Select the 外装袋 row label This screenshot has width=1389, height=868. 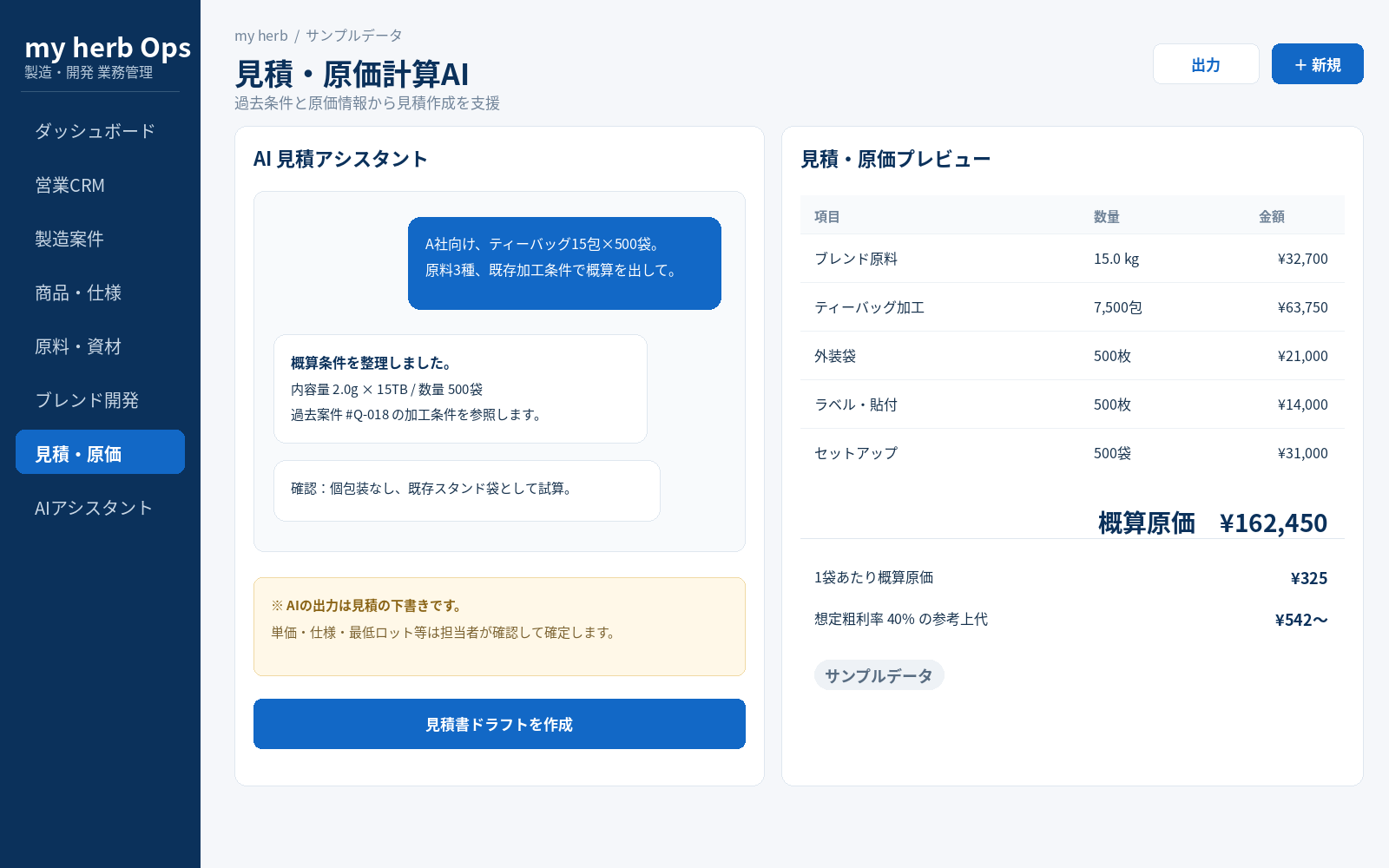[x=835, y=356]
